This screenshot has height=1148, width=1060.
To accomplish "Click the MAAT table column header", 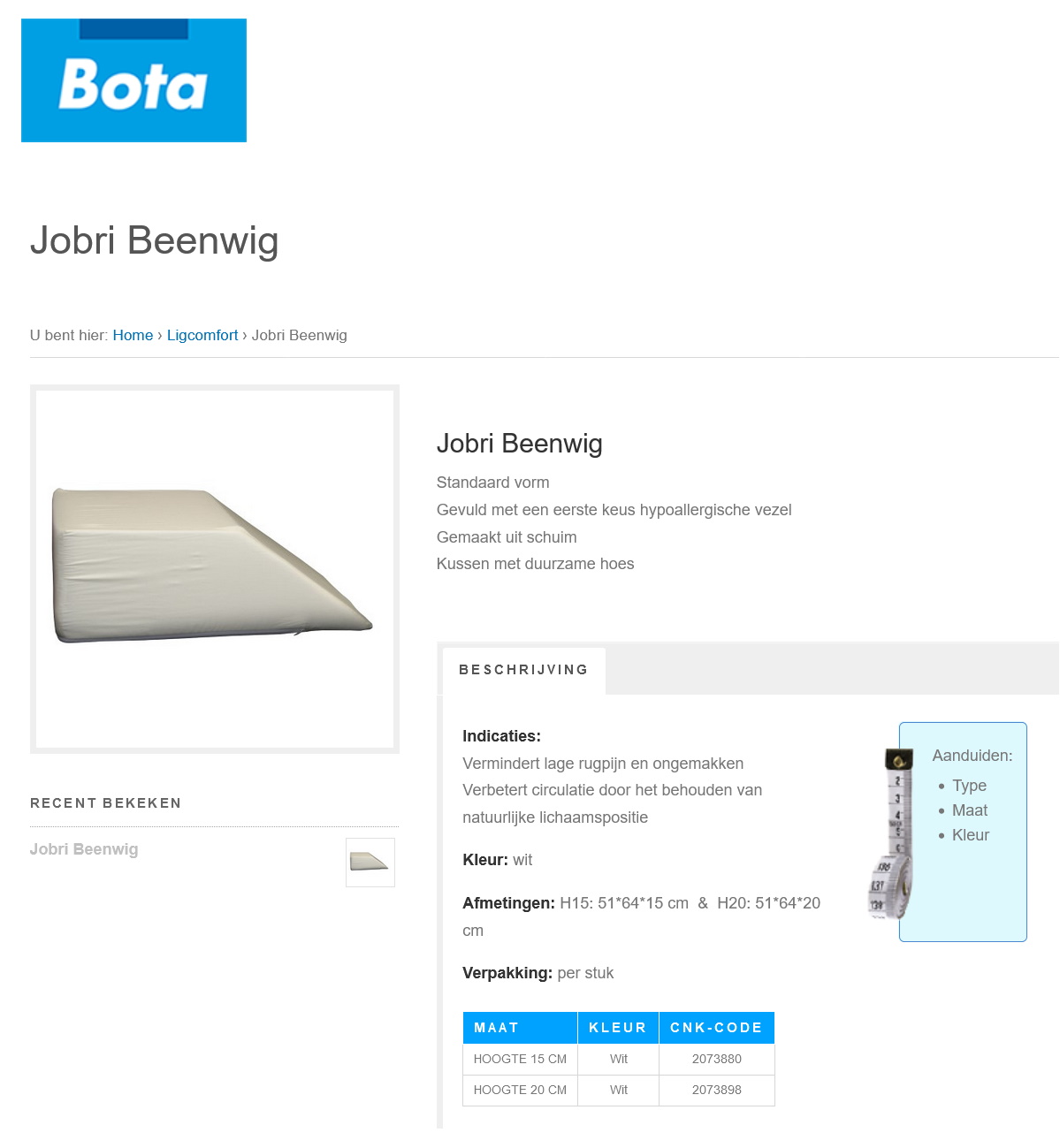I will (497, 1028).
